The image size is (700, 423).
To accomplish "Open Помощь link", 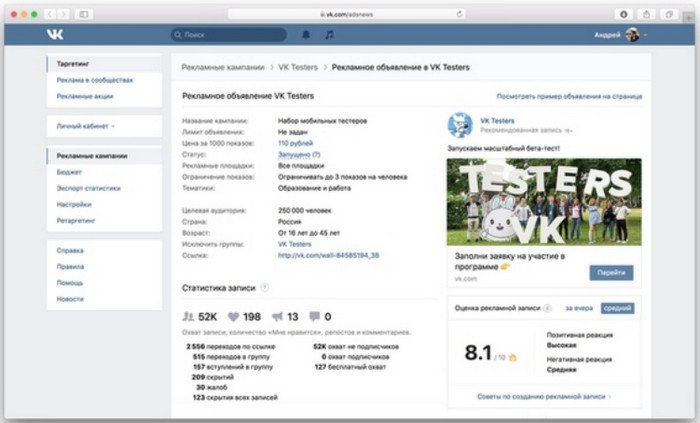I will 70,282.
